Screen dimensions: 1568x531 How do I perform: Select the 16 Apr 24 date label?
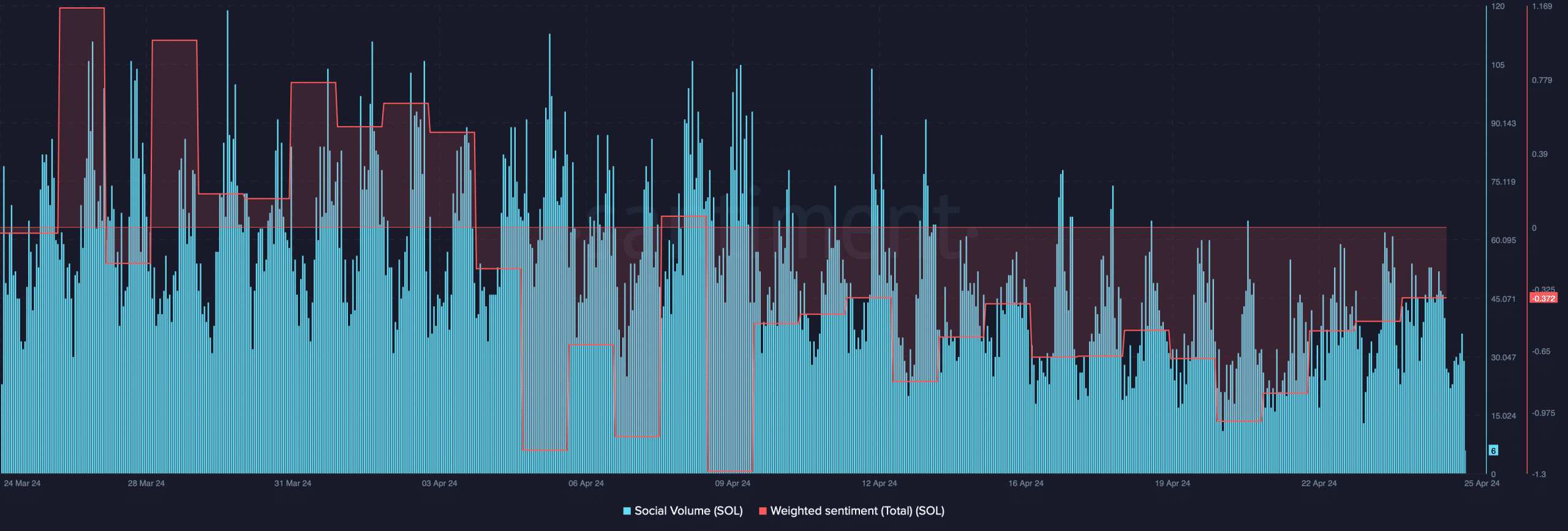pos(1026,483)
